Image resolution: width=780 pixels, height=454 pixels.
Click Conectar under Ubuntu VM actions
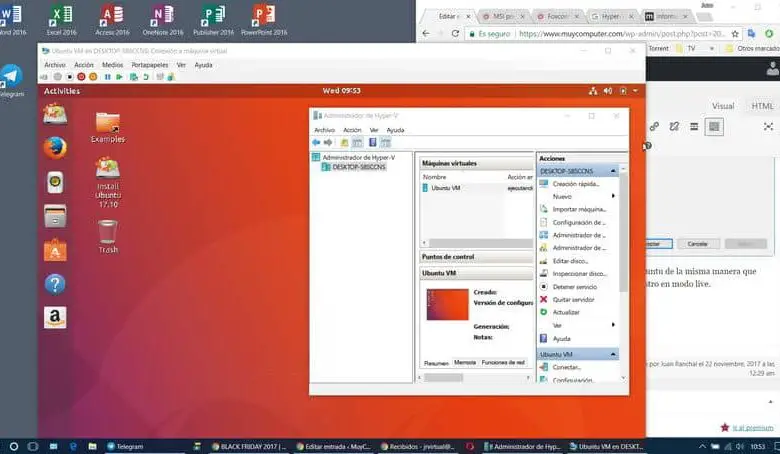point(567,367)
